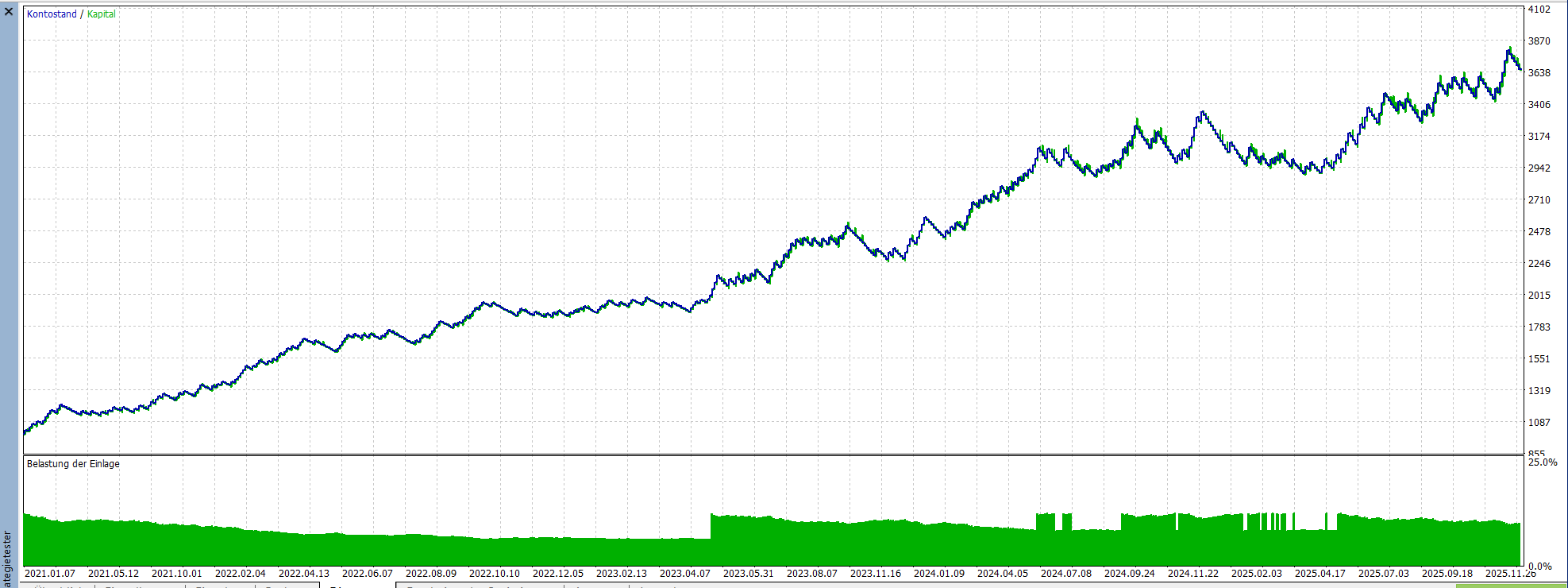Image resolution: width=1568 pixels, height=588 pixels.
Task: Click the balance curve's starting point in 2021
Action: coord(25,433)
